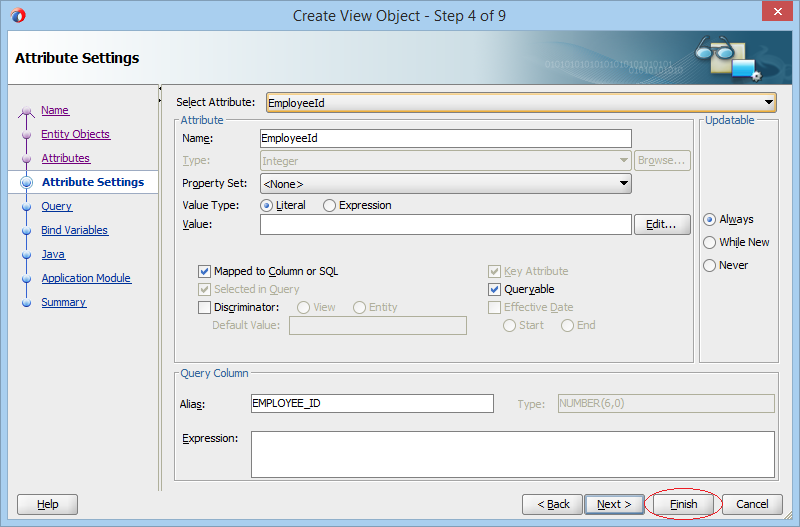Collapse the wizard steps panel with splitter arrow

tap(160, 88)
